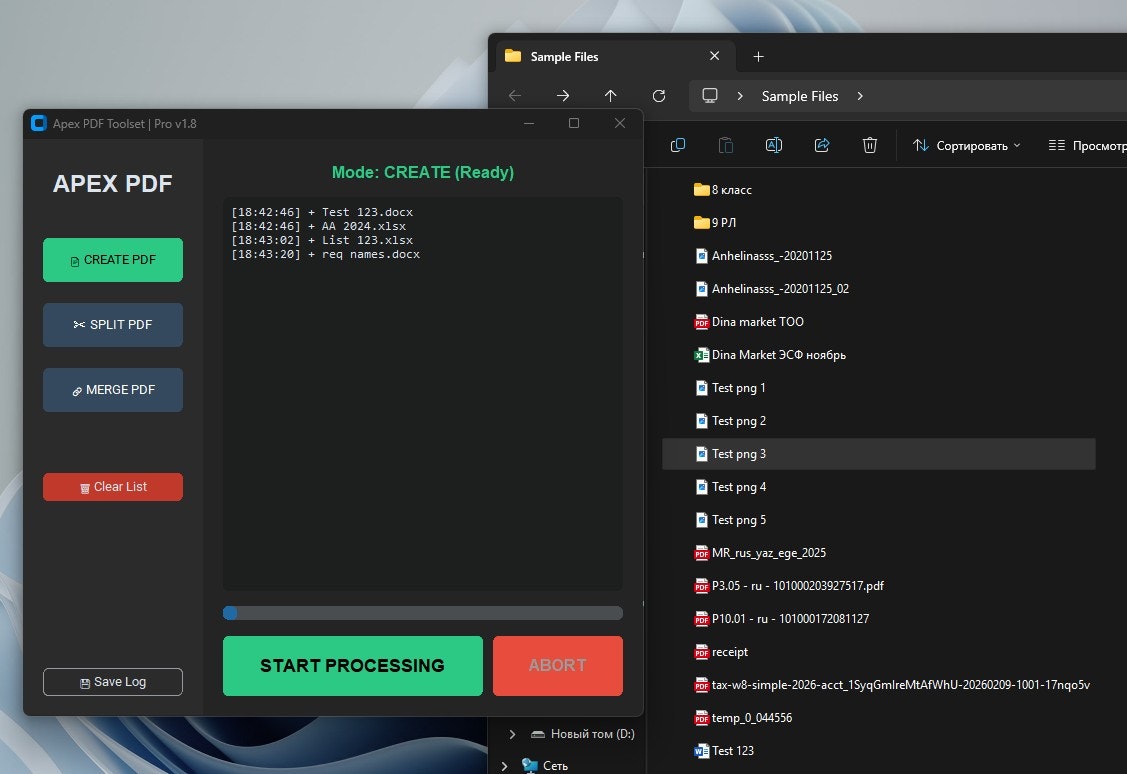Viewport: 1127px width, 774px height.
Task: Select the '8 класс' folder
Action: coord(878,190)
